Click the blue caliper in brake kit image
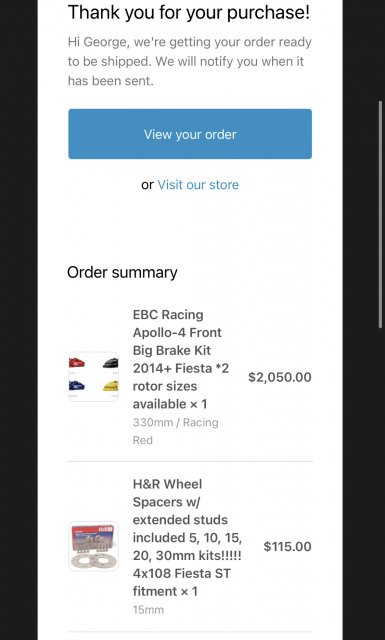Viewport: 385px width, 640px height. tap(77, 386)
